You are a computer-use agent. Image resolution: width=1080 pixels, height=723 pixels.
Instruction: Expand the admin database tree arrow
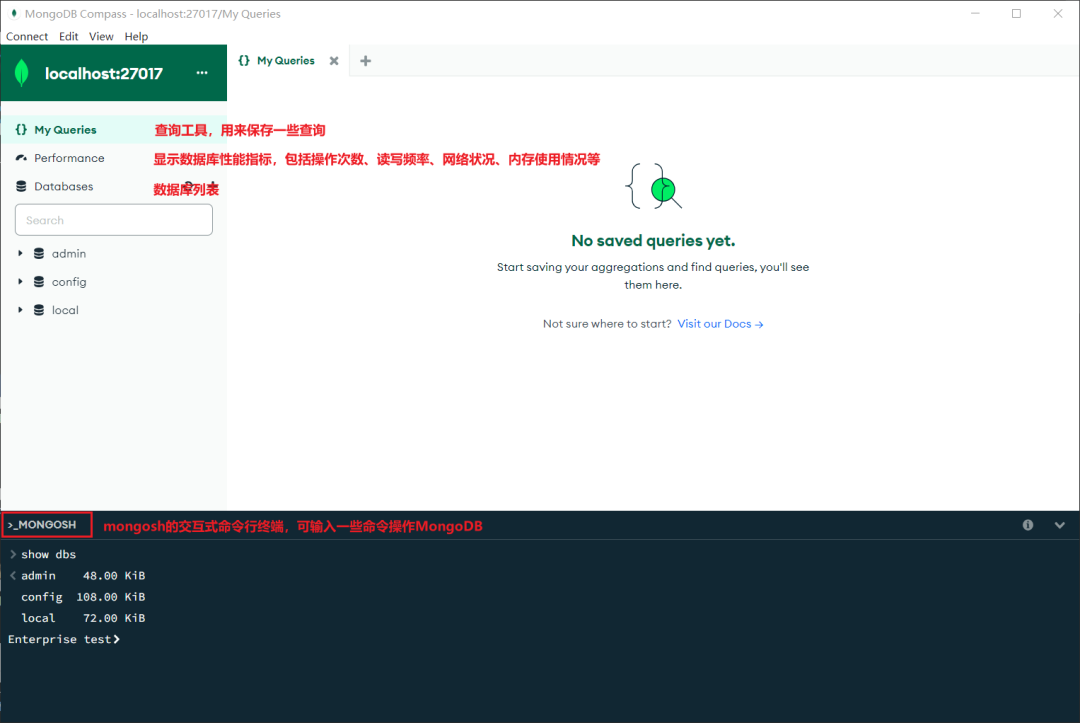[x=20, y=253]
